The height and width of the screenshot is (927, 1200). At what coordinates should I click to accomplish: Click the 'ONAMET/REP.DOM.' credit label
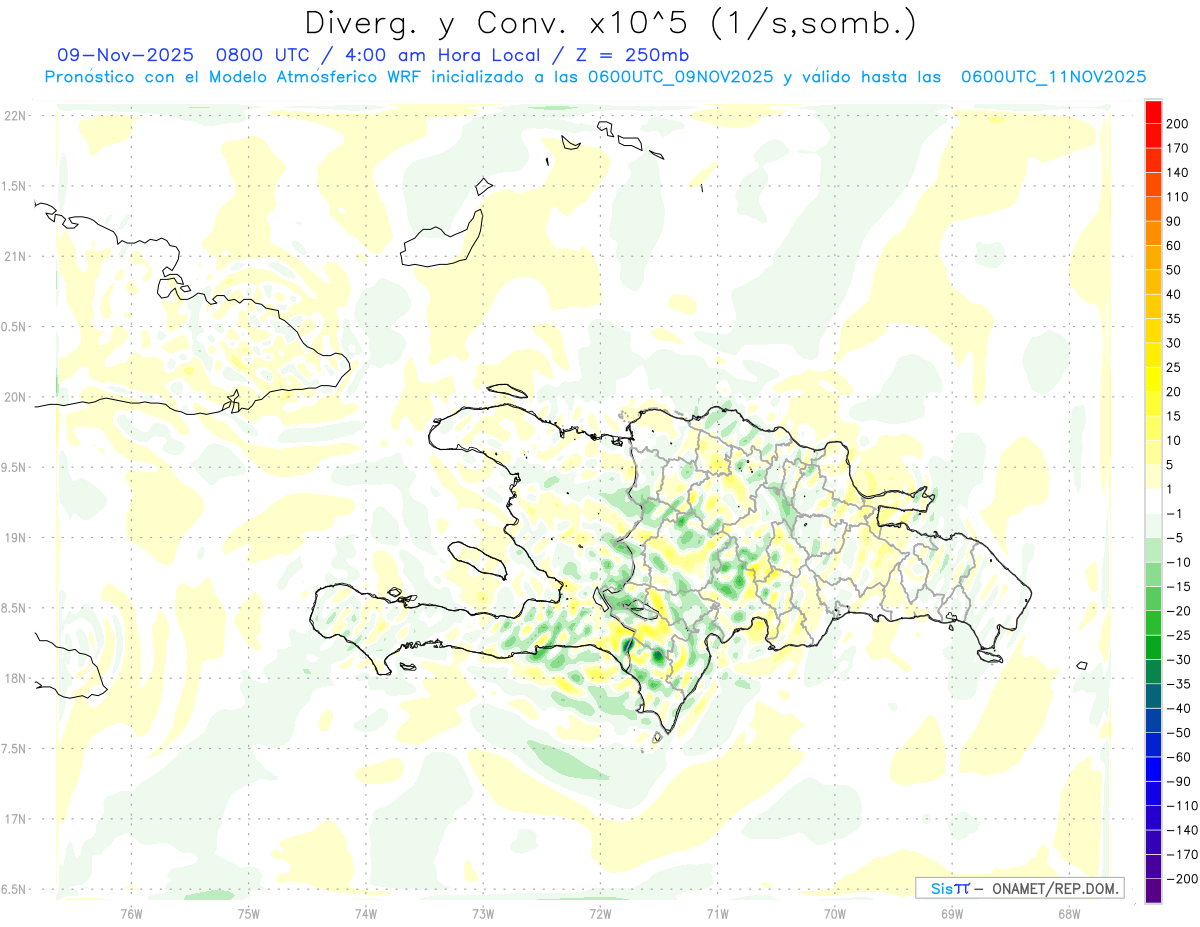[x=1055, y=888]
